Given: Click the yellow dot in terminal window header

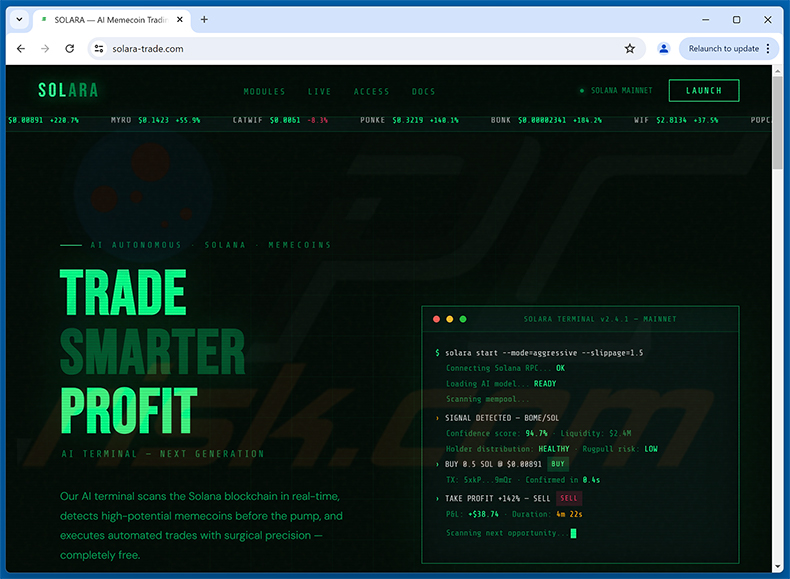Looking at the screenshot, I should 449,319.
